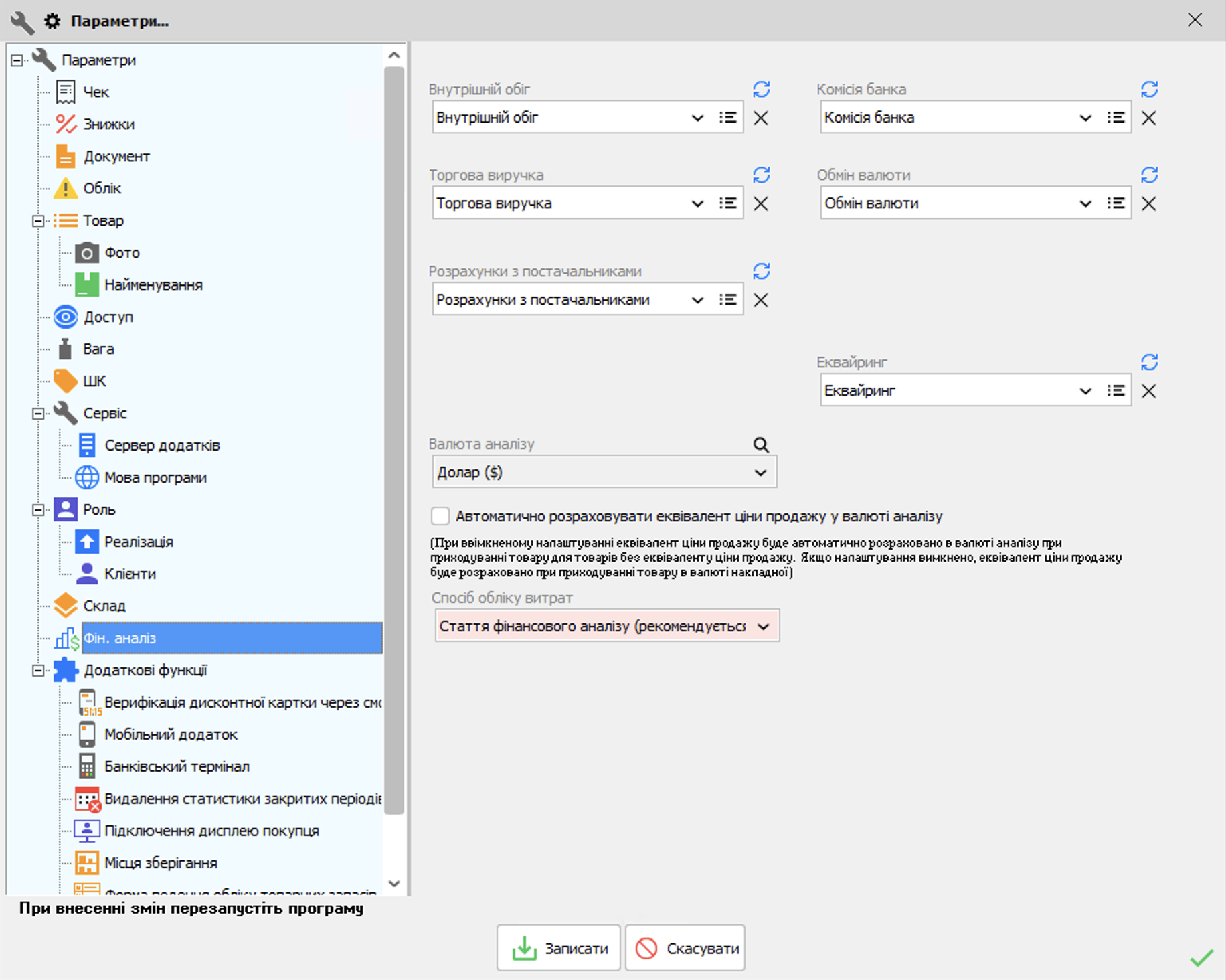Expand the Еквайринг combo box arrow
The height and width of the screenshot is (980, 1226).
pos(1085,391)
